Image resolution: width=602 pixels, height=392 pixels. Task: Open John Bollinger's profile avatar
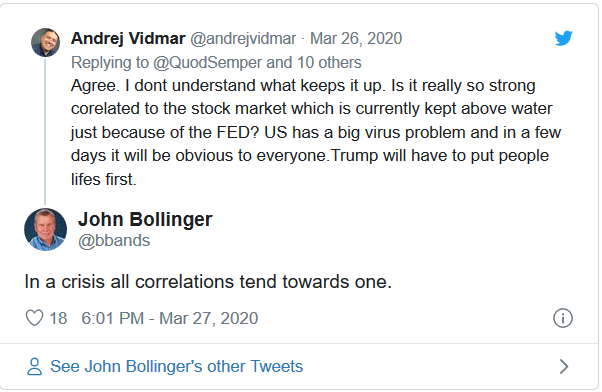pos(45,230)
